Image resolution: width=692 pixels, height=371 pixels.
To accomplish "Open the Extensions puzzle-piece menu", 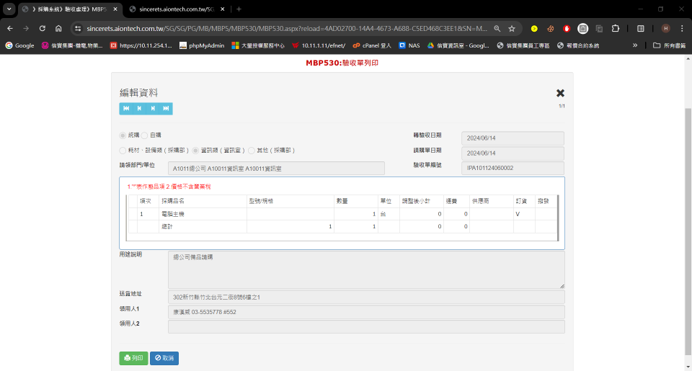I will [x=615, y=29].
